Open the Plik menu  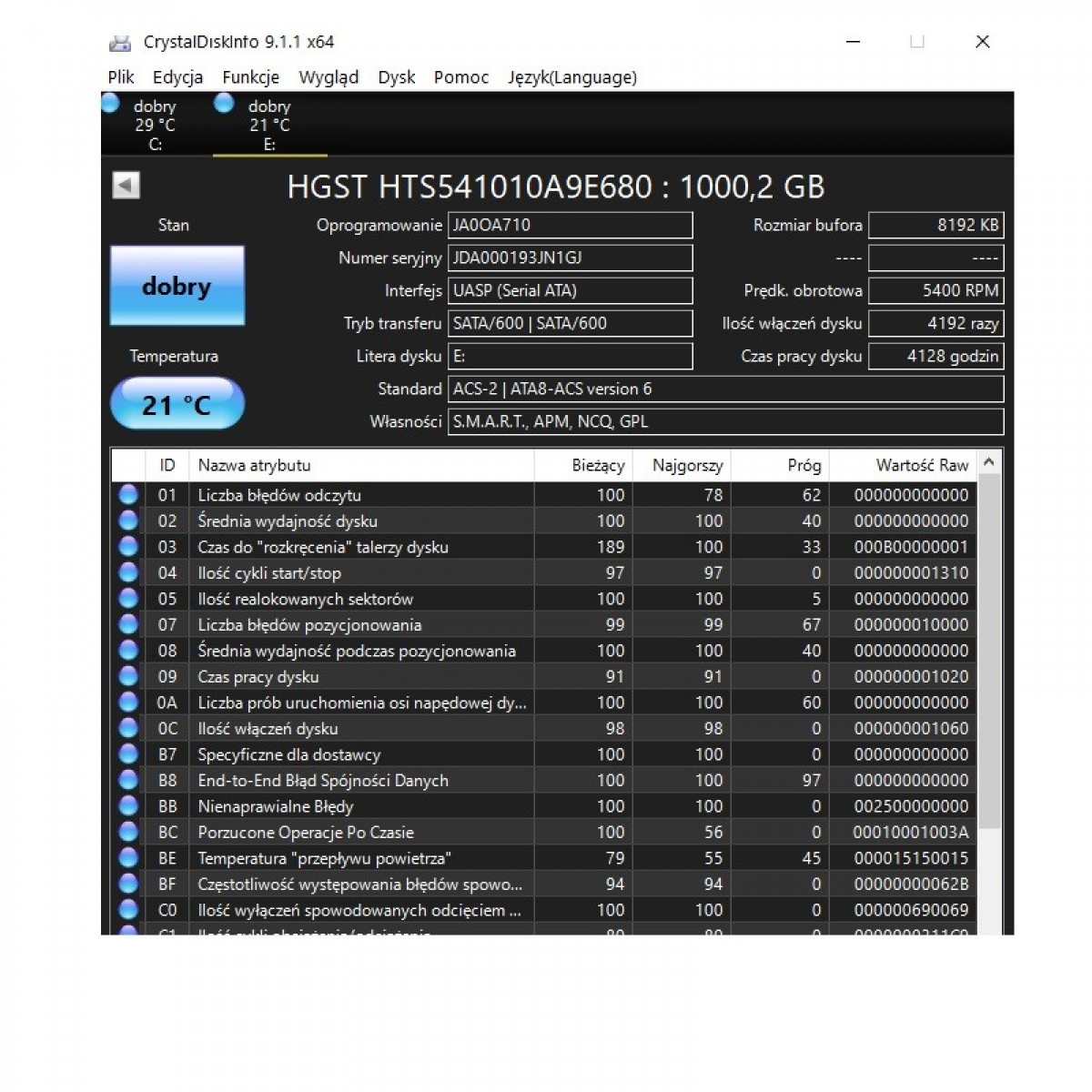(120, 77)
